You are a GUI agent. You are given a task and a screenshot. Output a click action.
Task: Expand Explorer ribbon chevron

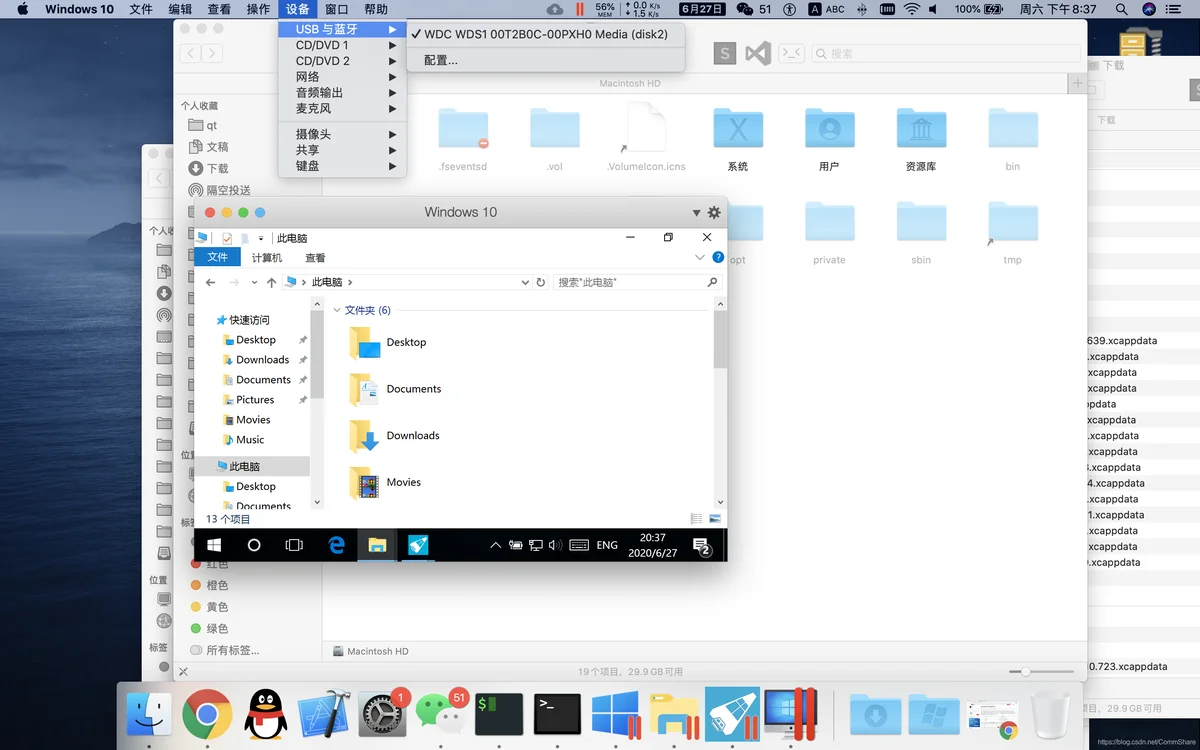click(700, 257)
